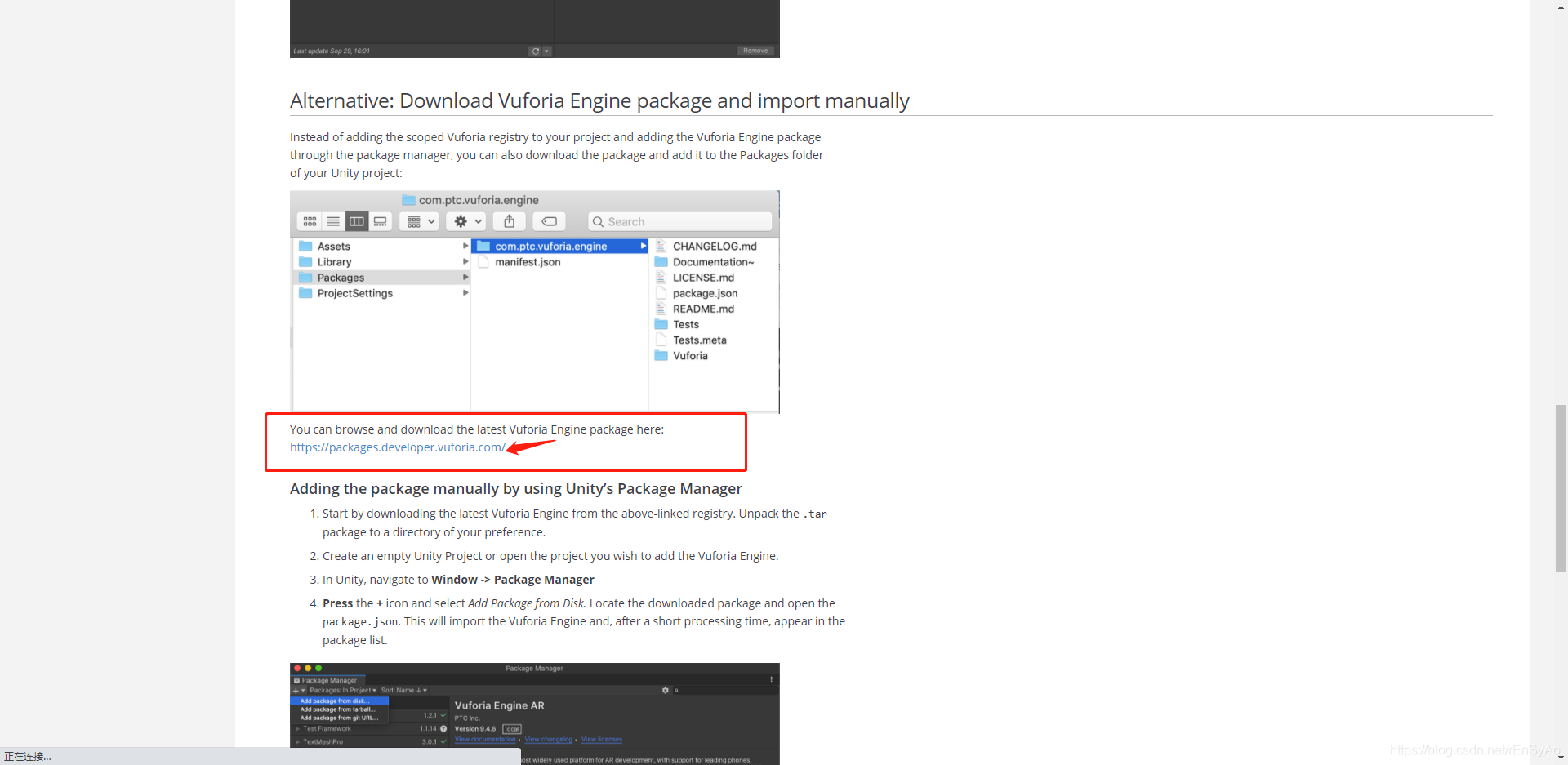Expand TextMeshPro package row
This screenshot has height=765, width=1568.
pyautogui.click(x=297, y=741)
